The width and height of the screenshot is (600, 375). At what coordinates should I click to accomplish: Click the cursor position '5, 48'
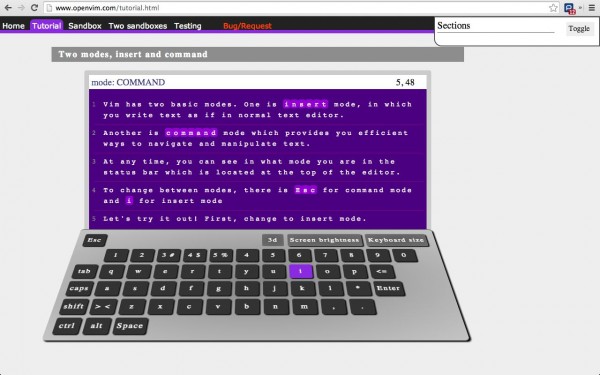405,82
